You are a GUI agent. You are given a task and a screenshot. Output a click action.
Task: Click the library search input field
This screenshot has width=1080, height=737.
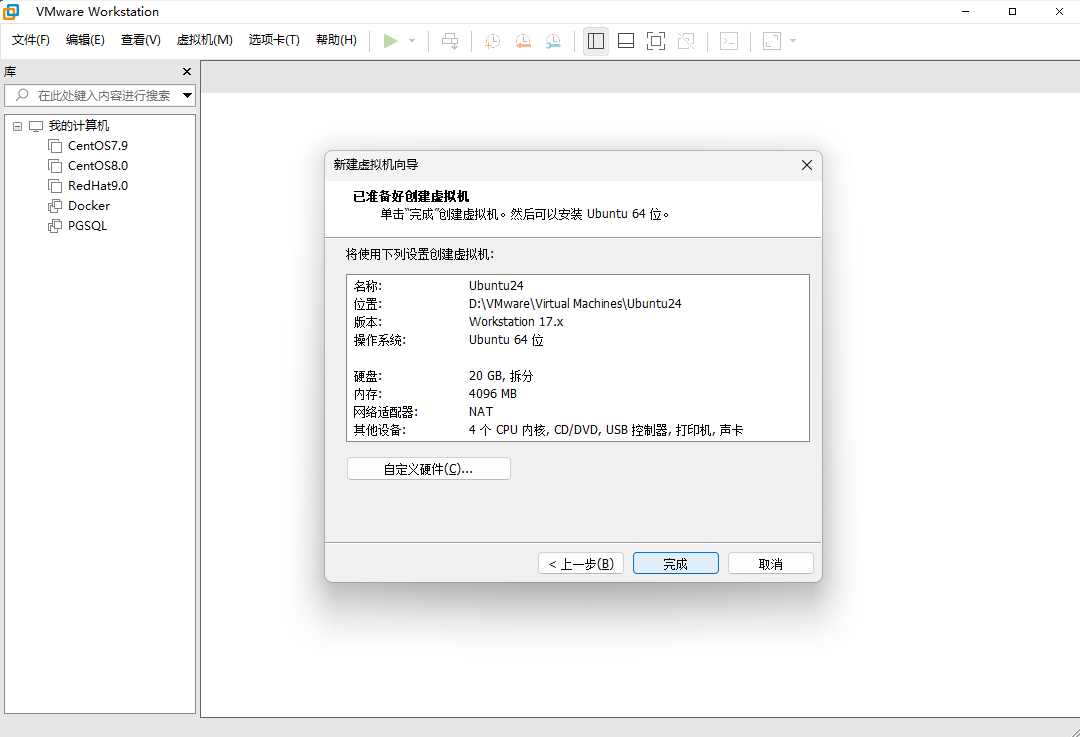[101, 96]
